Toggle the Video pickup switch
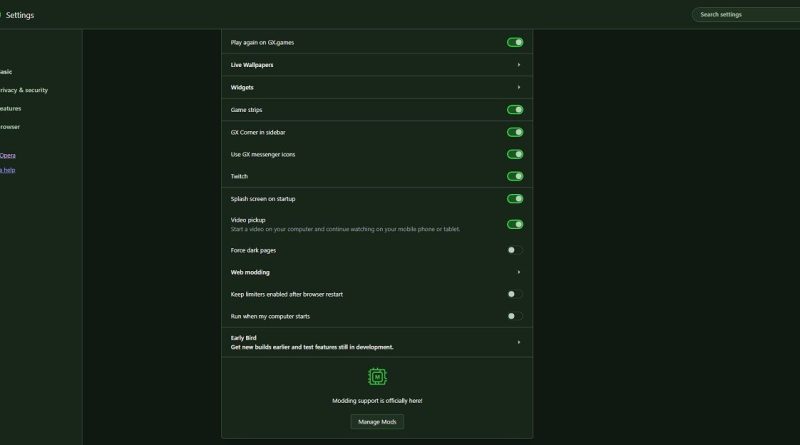 [x=515, y=224]
